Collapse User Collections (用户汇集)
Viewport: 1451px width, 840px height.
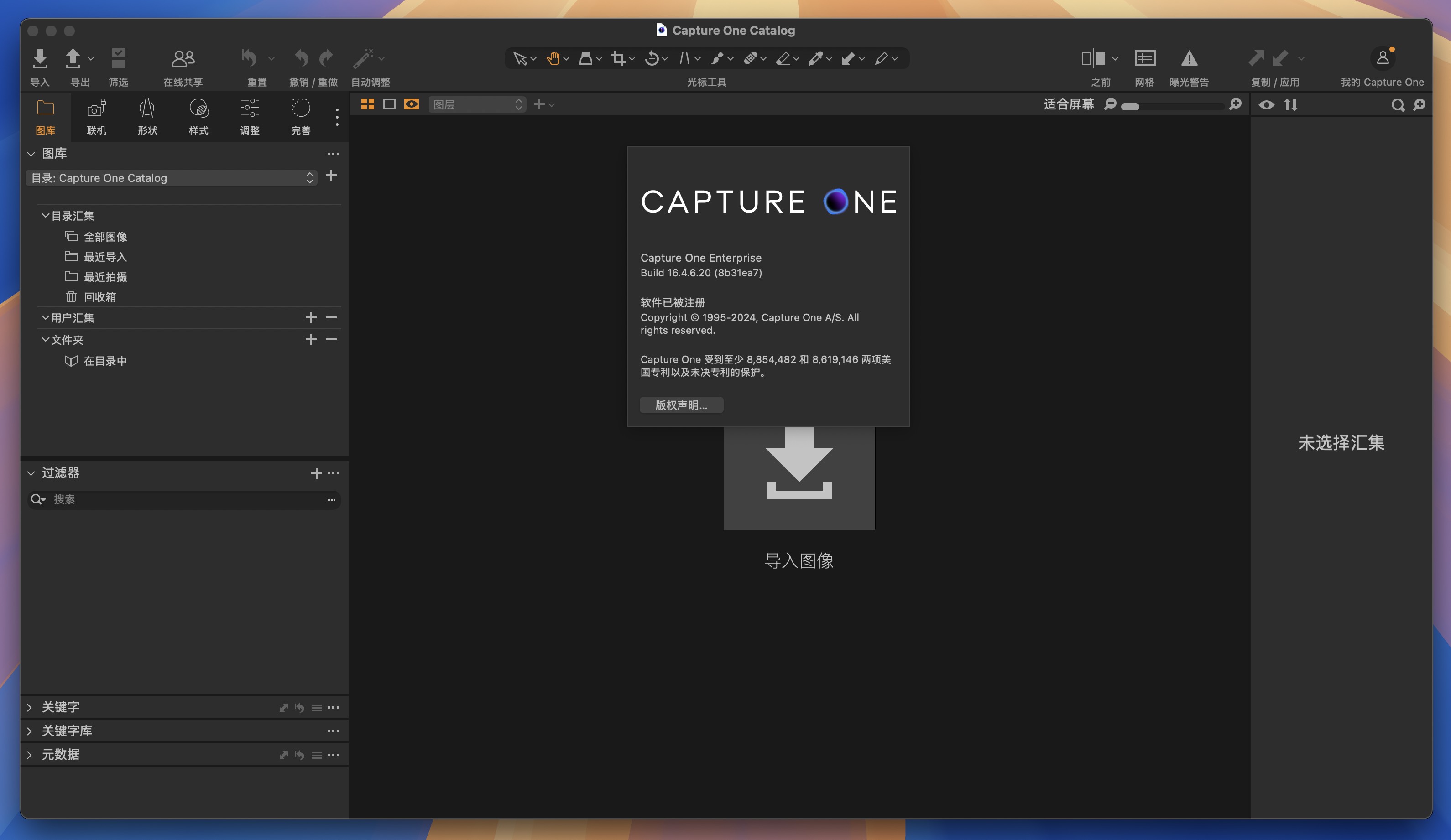[45, 317]
